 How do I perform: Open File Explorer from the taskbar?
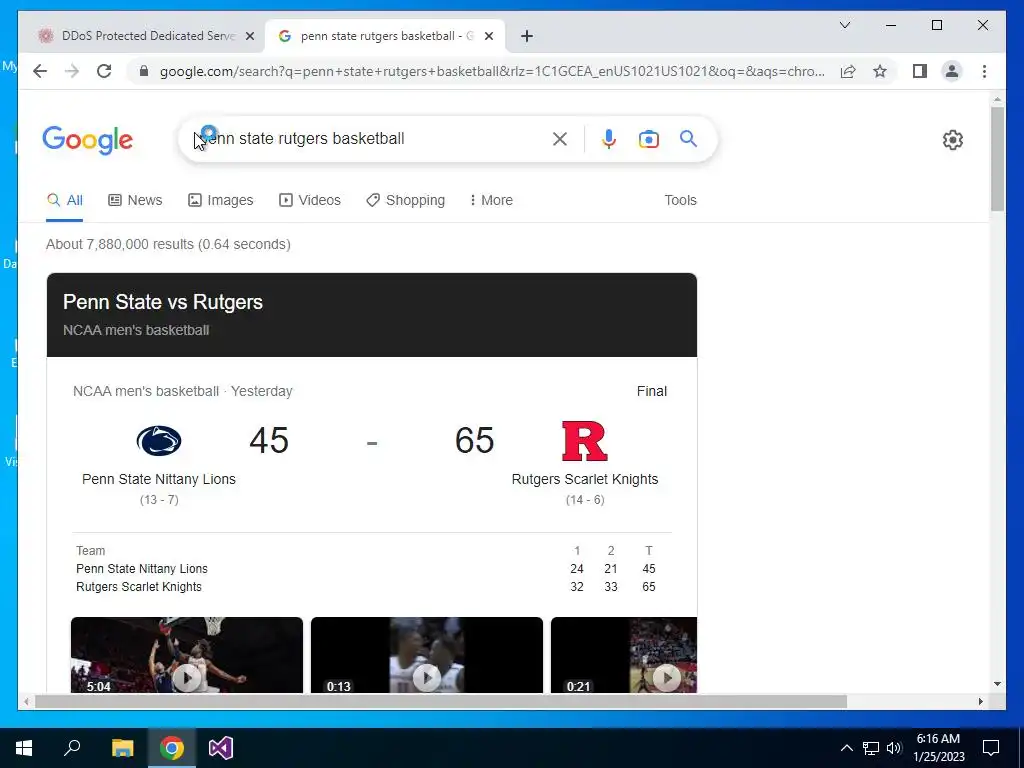pyautogui.click(x=123, y=748)
